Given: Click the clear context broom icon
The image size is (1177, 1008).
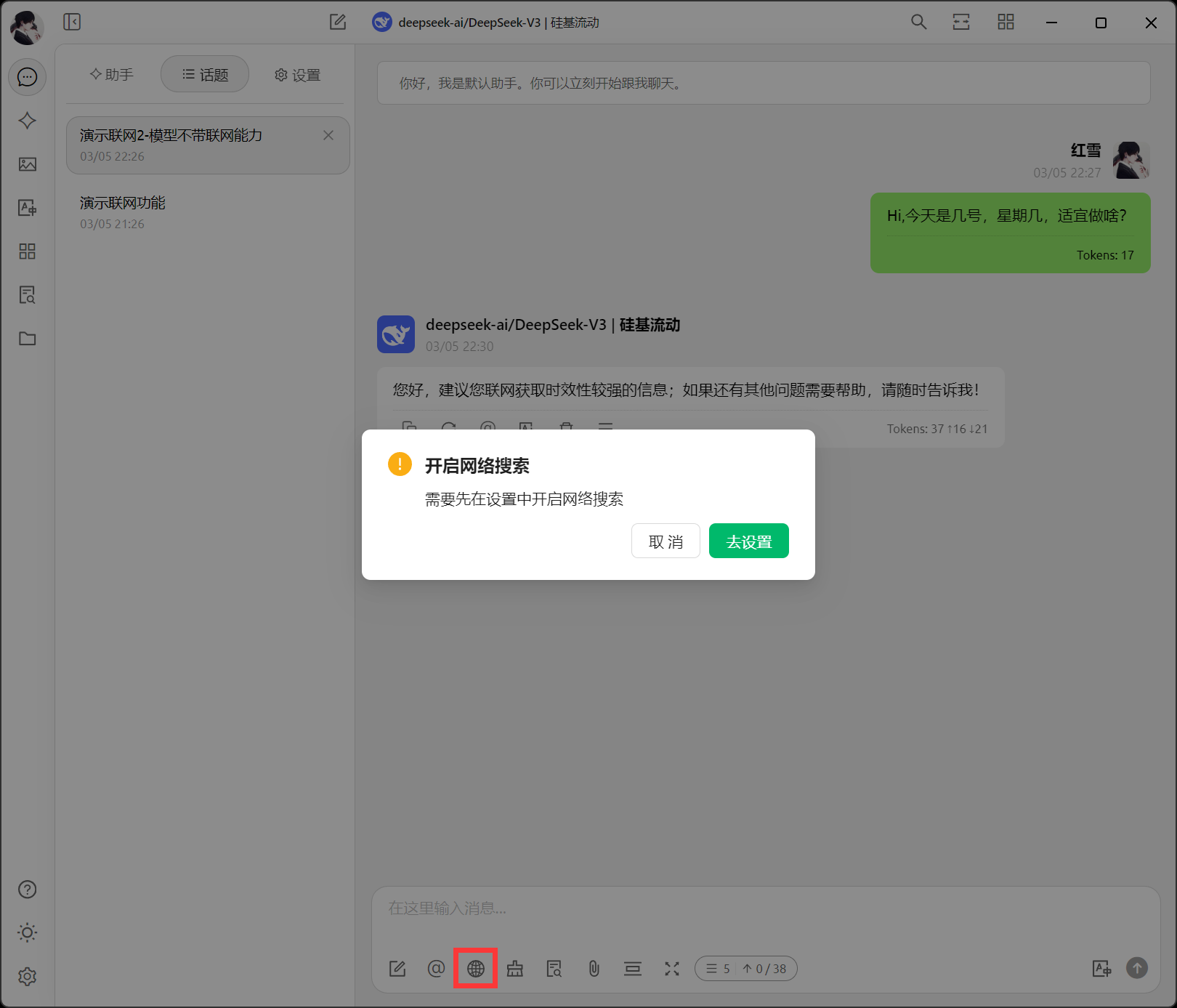Looking at the screenshot, I should coord(515,968).
